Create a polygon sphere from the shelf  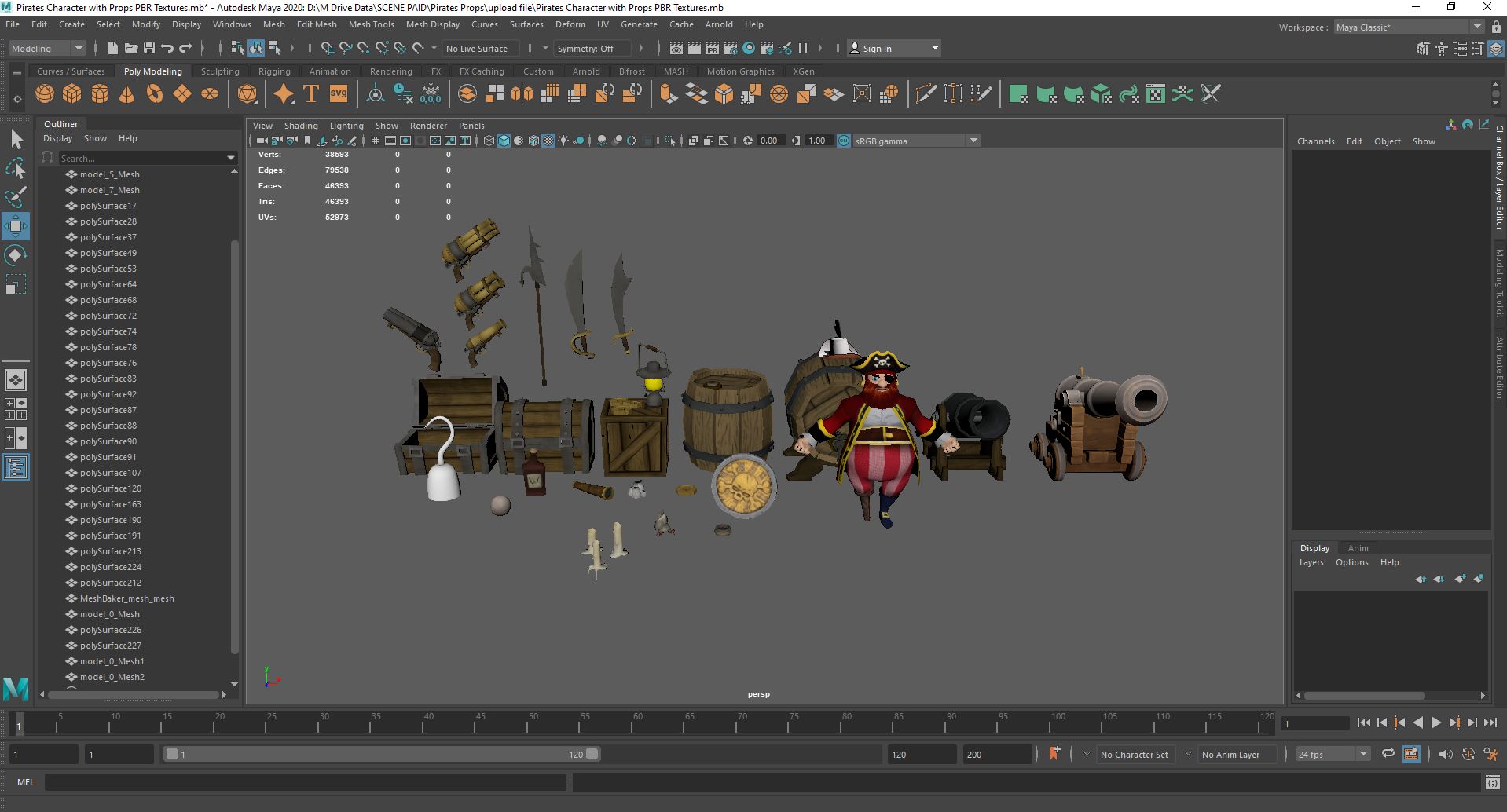click(x=45, y=95)
